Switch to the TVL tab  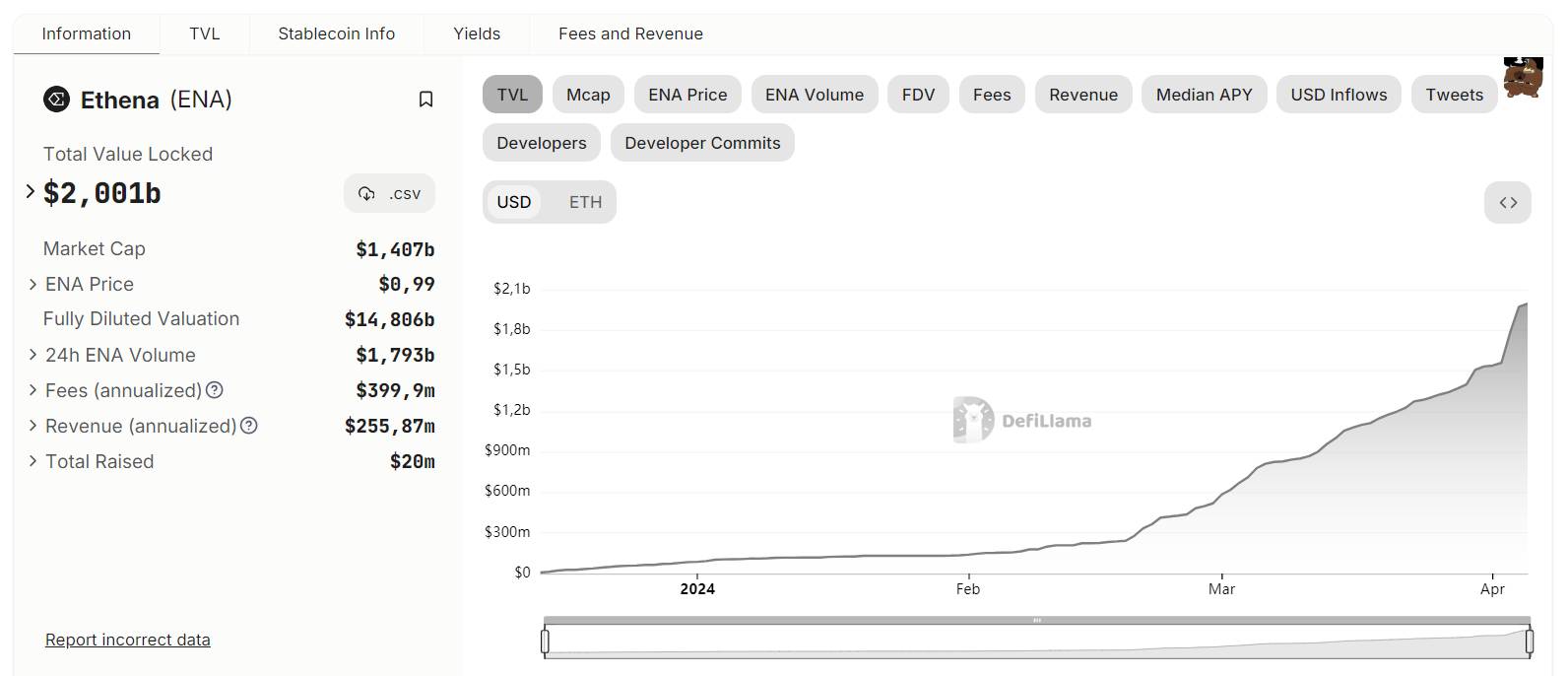point(205,34)
